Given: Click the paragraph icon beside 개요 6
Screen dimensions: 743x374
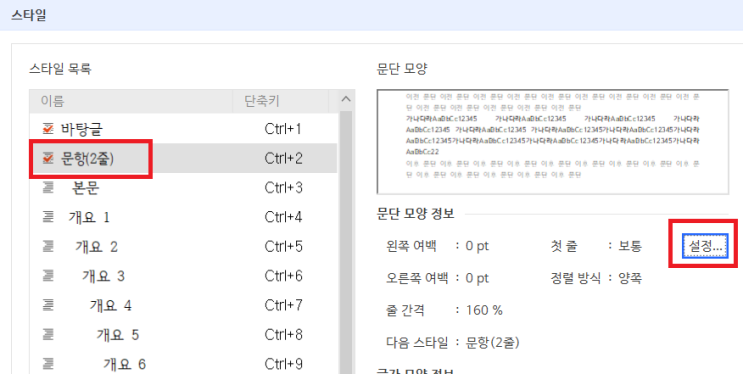Looking at the screenshot, I should (48, 364).
